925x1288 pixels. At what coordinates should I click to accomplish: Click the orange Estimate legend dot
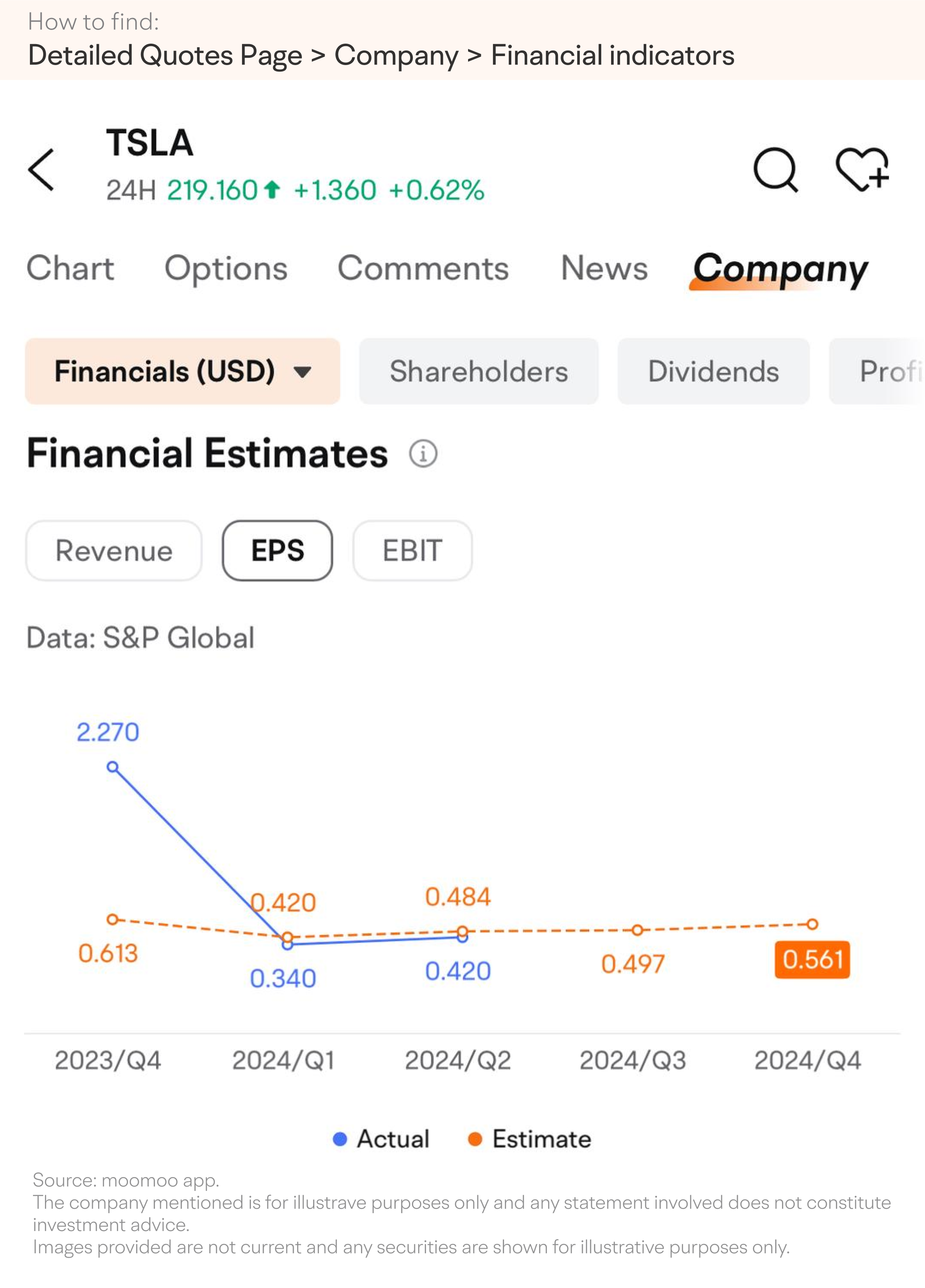475,1139
